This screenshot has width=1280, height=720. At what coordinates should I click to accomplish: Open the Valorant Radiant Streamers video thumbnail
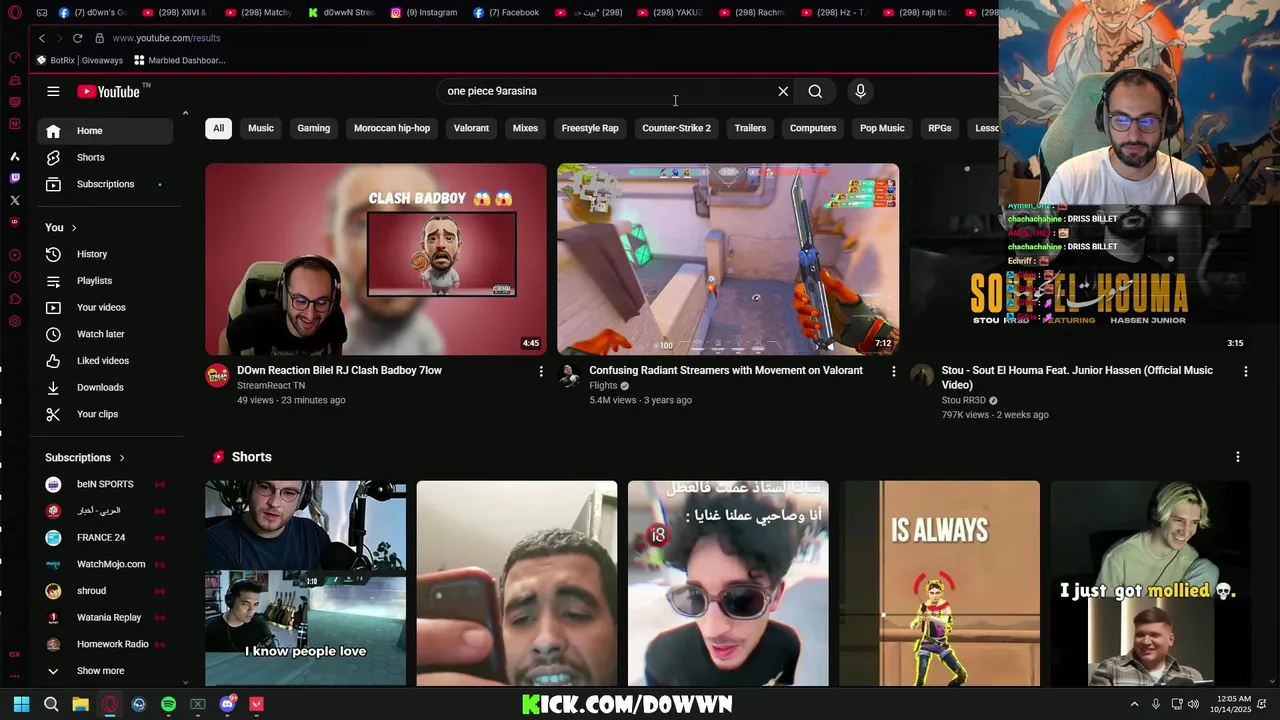click(728, 259)
